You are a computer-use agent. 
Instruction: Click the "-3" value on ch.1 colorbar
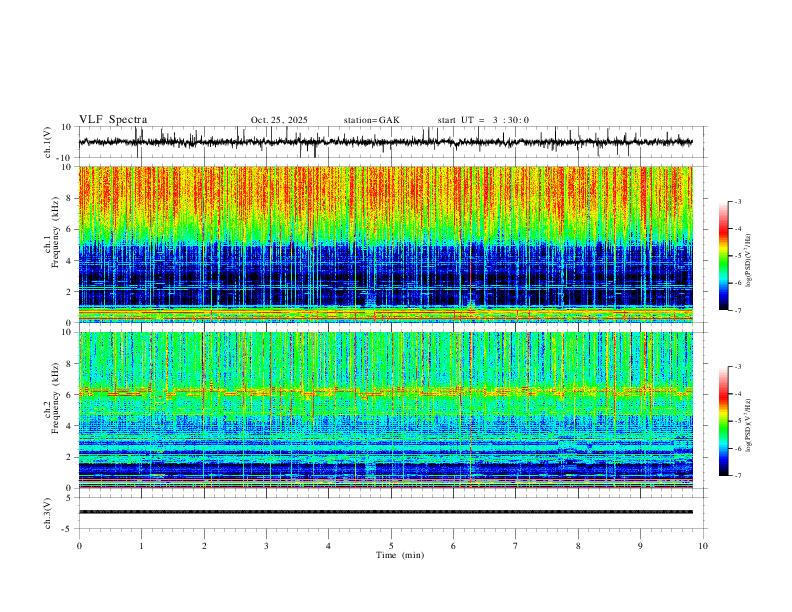pyautogui.click(x=738, y=201)
